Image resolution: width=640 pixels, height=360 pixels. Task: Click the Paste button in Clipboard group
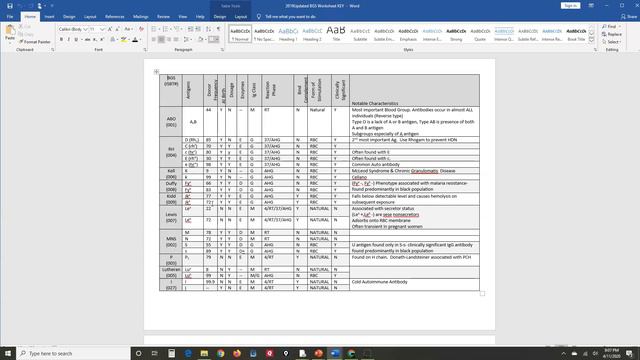[x=10, y=33]
